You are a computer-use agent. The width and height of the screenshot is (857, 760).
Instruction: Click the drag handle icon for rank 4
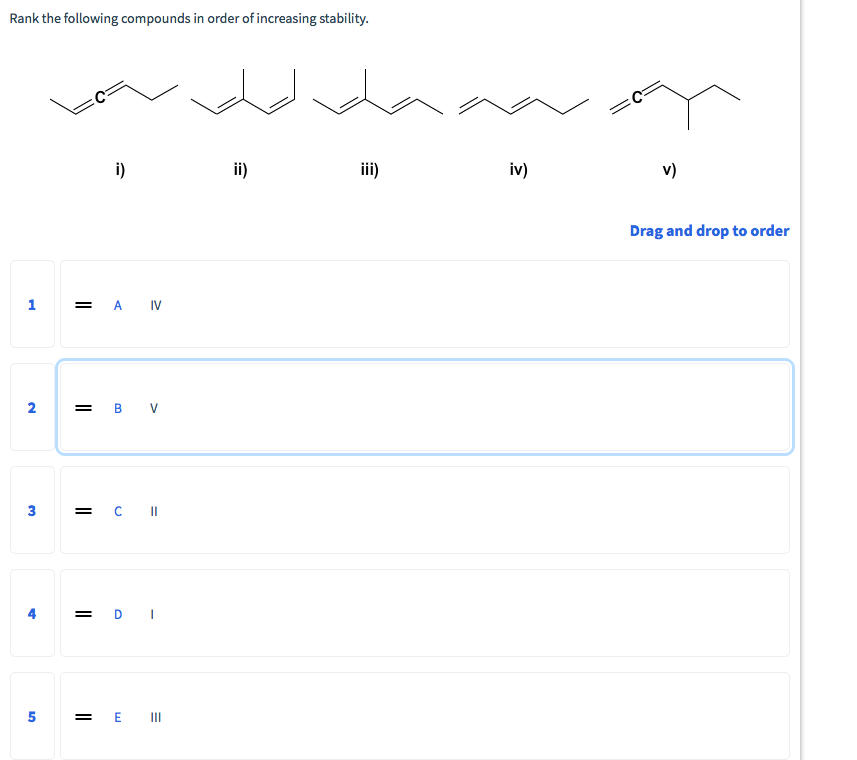pos(82,614)
